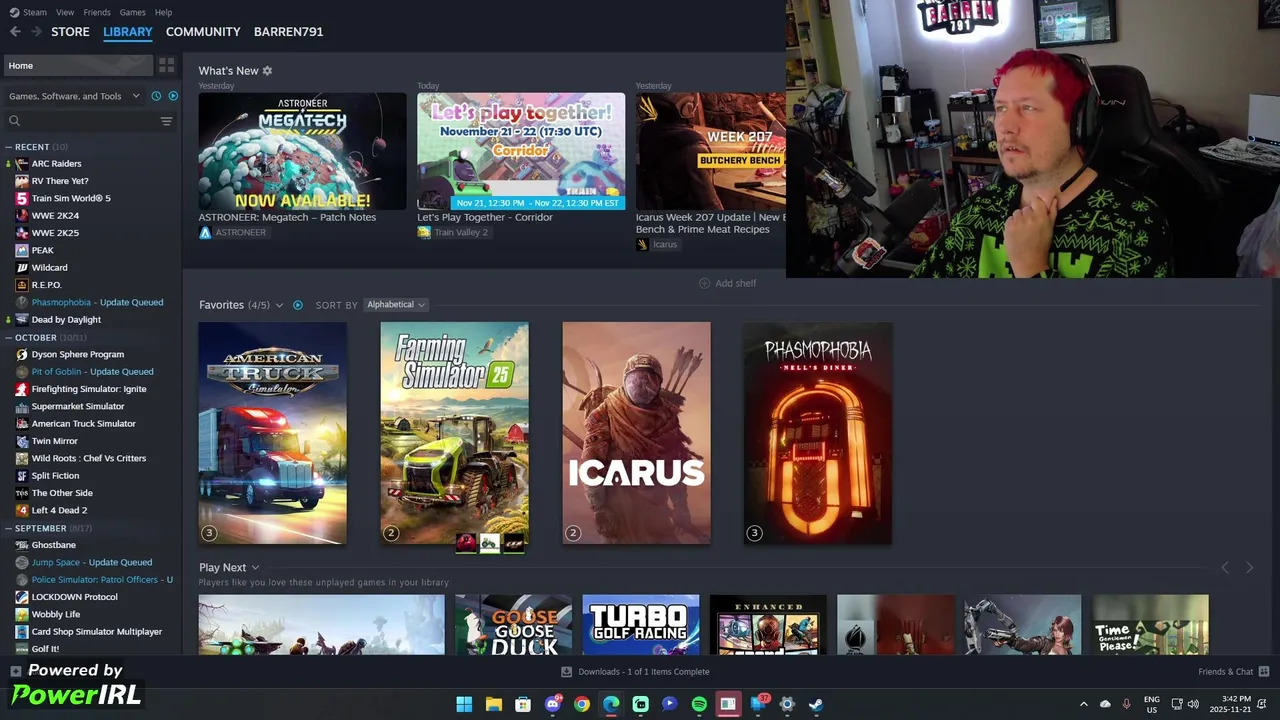Open the Alphabetical sort dropdown

396,305
